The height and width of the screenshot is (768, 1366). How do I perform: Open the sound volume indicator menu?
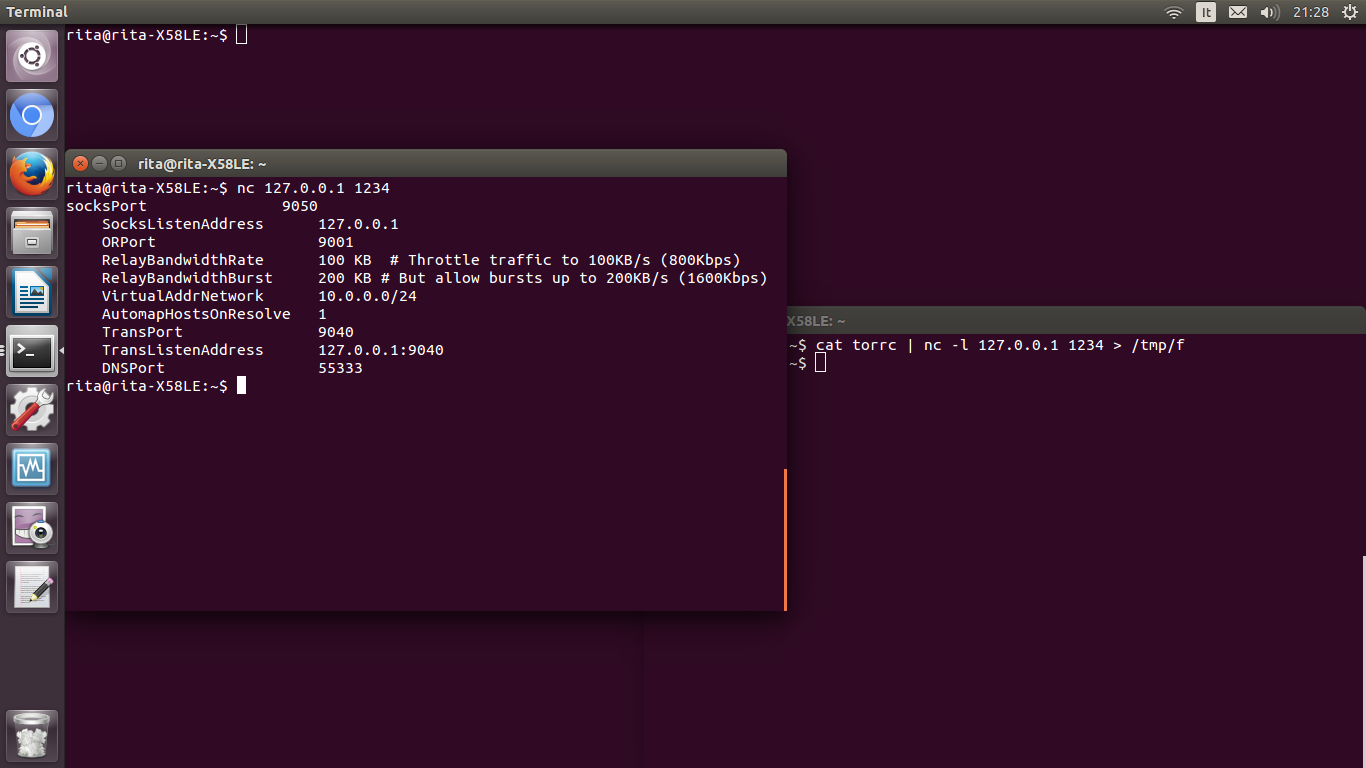(1270, 12)
